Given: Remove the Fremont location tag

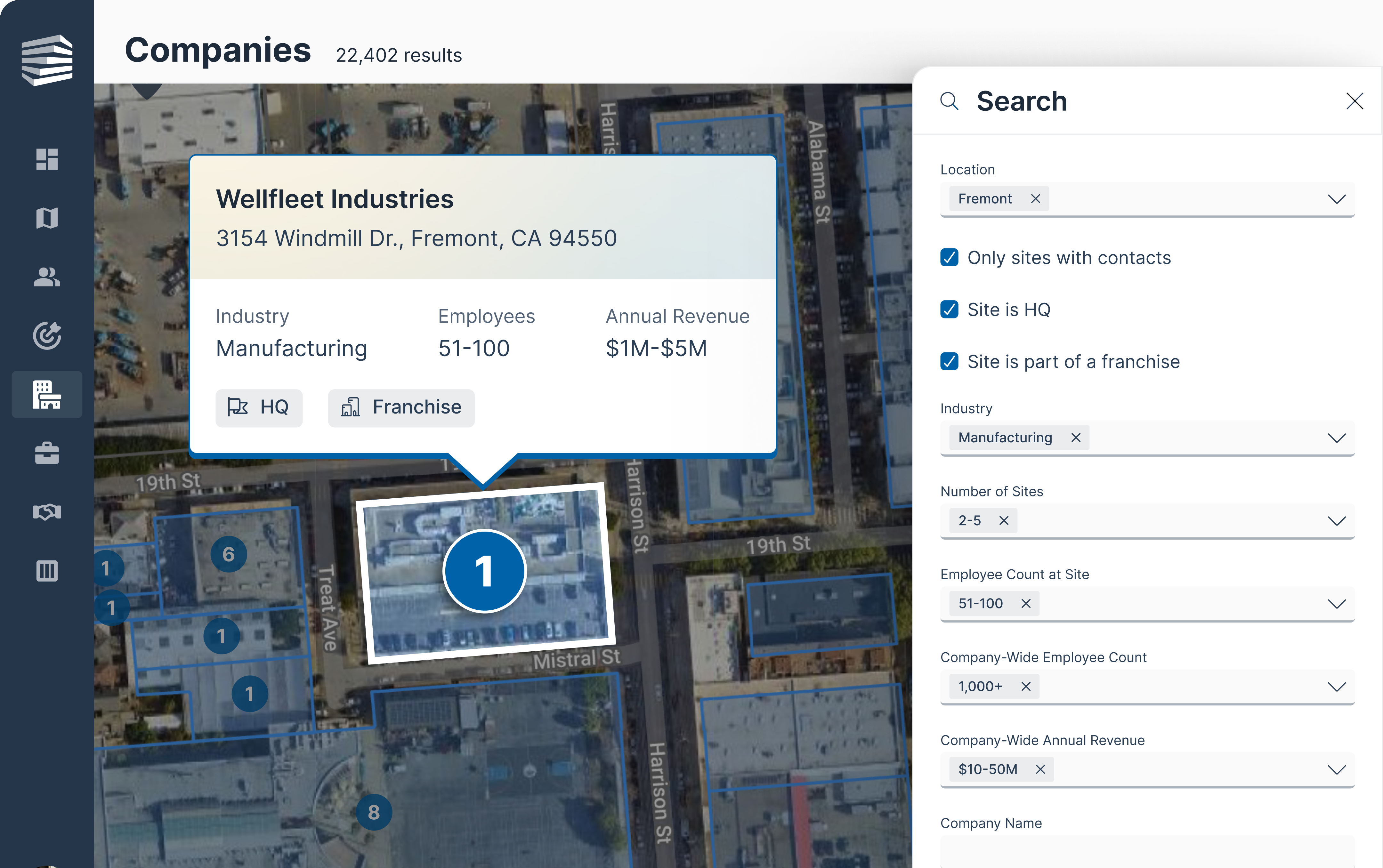Looking at the screenshot, I should click(x=1036, y=199).
